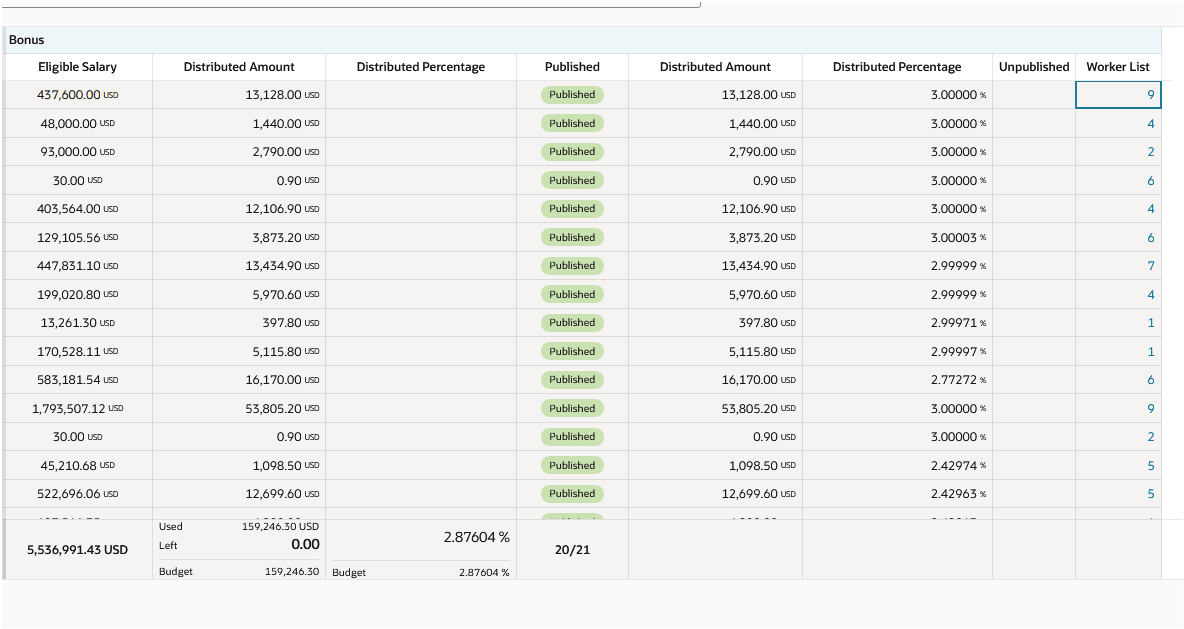
Task: Open worker list link for 403,564.00 salary row
Action: pos(1151,209)
